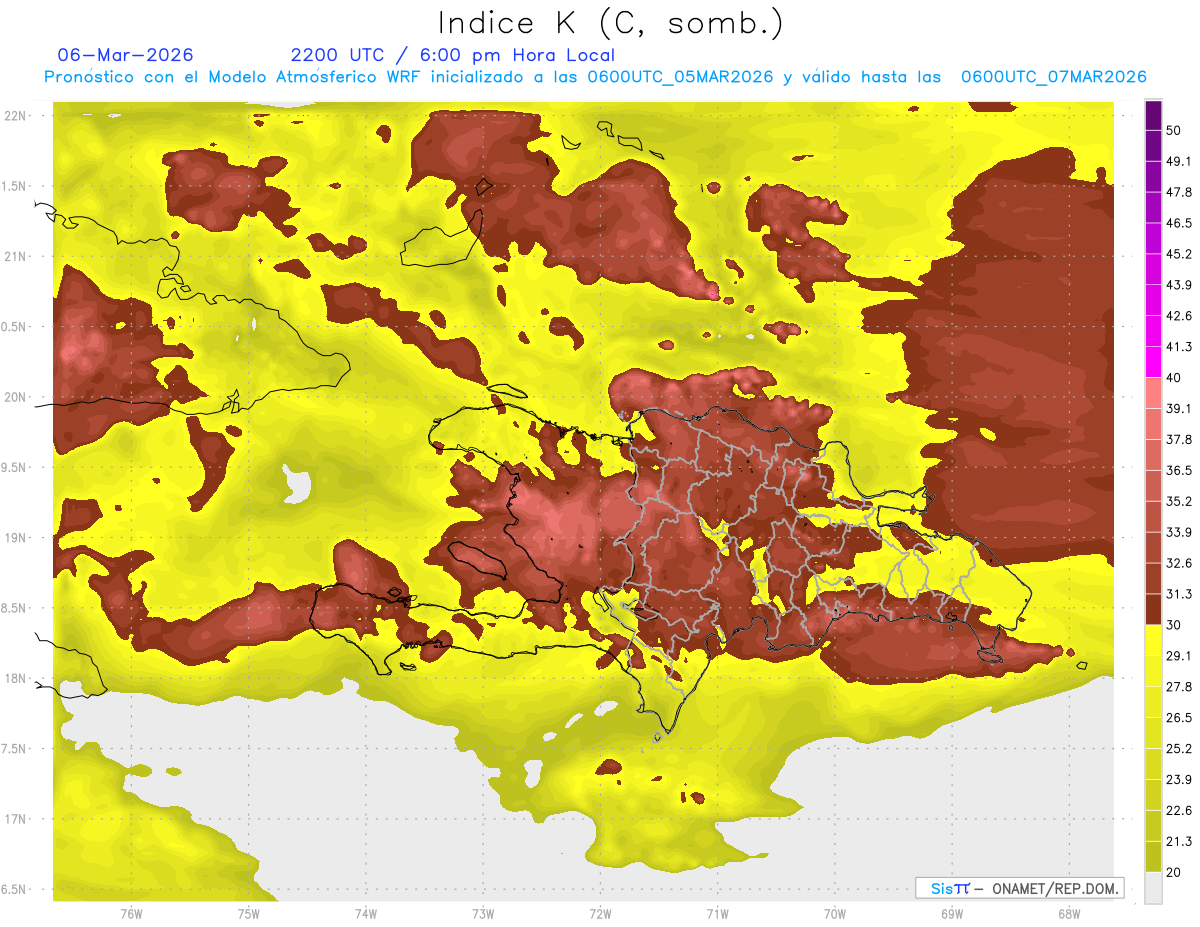Click the '2200 UTC / 6:00 pm Hora Local' time label
The image size is (1200, 927).
click(x=452, y=55)
